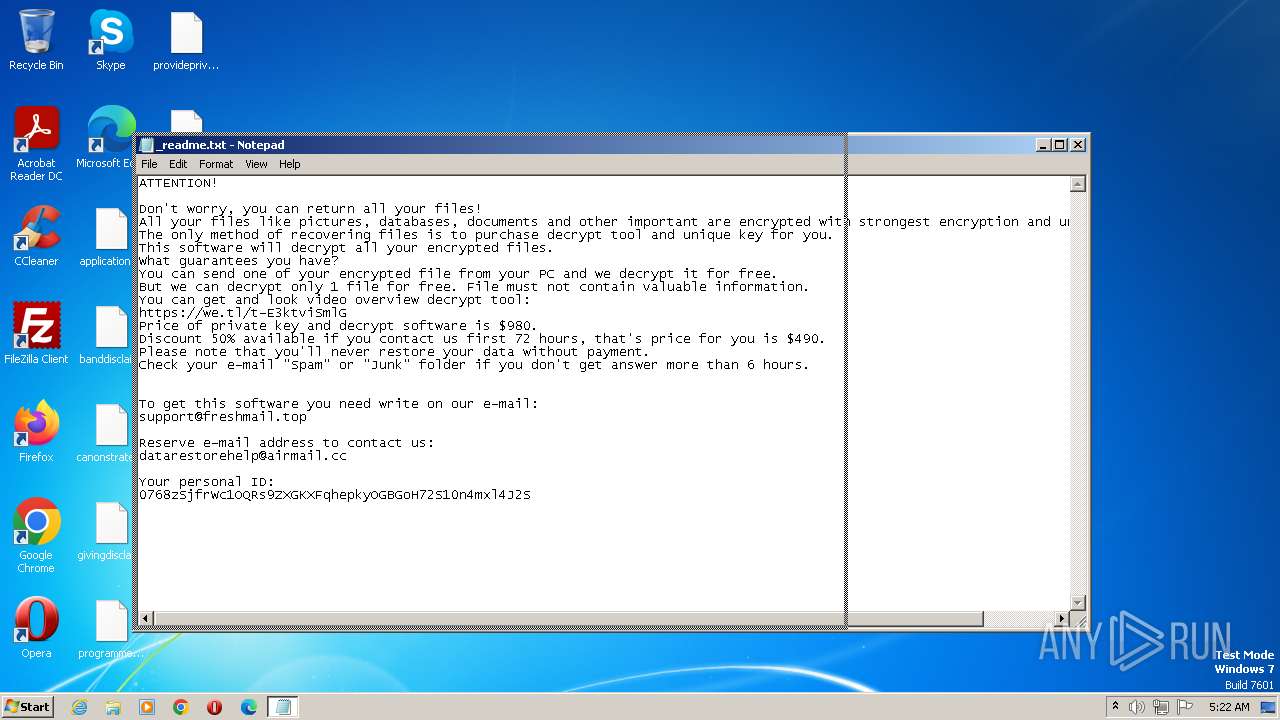The image size is (1280, 720).
Task: Switch to Notepad taskbar button
Action: point(282,707)
